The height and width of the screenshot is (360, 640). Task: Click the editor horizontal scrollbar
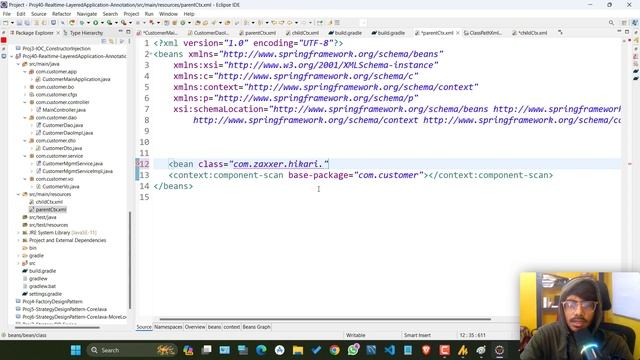click(325, 319)
